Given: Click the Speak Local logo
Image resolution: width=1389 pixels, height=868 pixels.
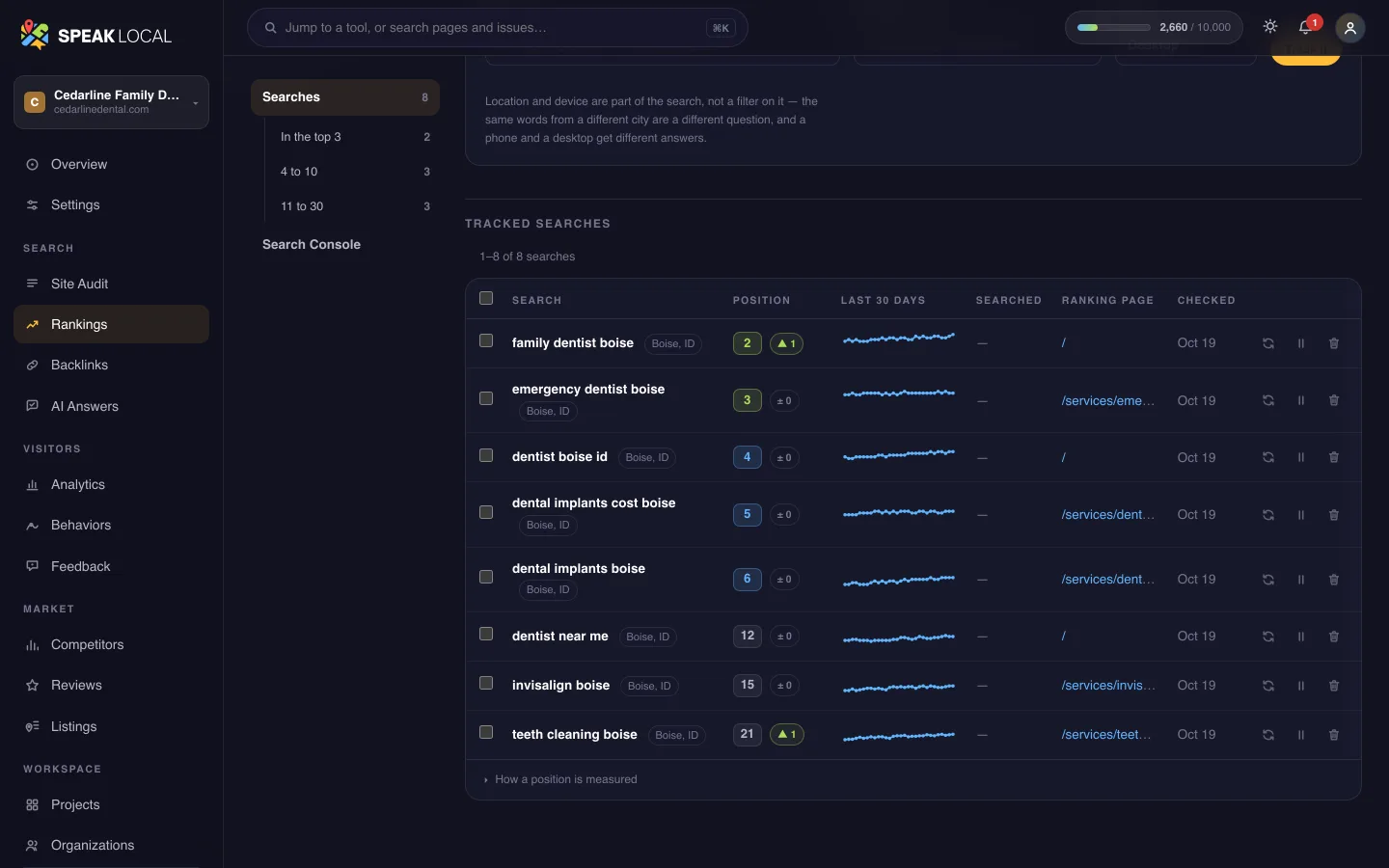Looking at the screenshot, I should click(x=95, y=36).
